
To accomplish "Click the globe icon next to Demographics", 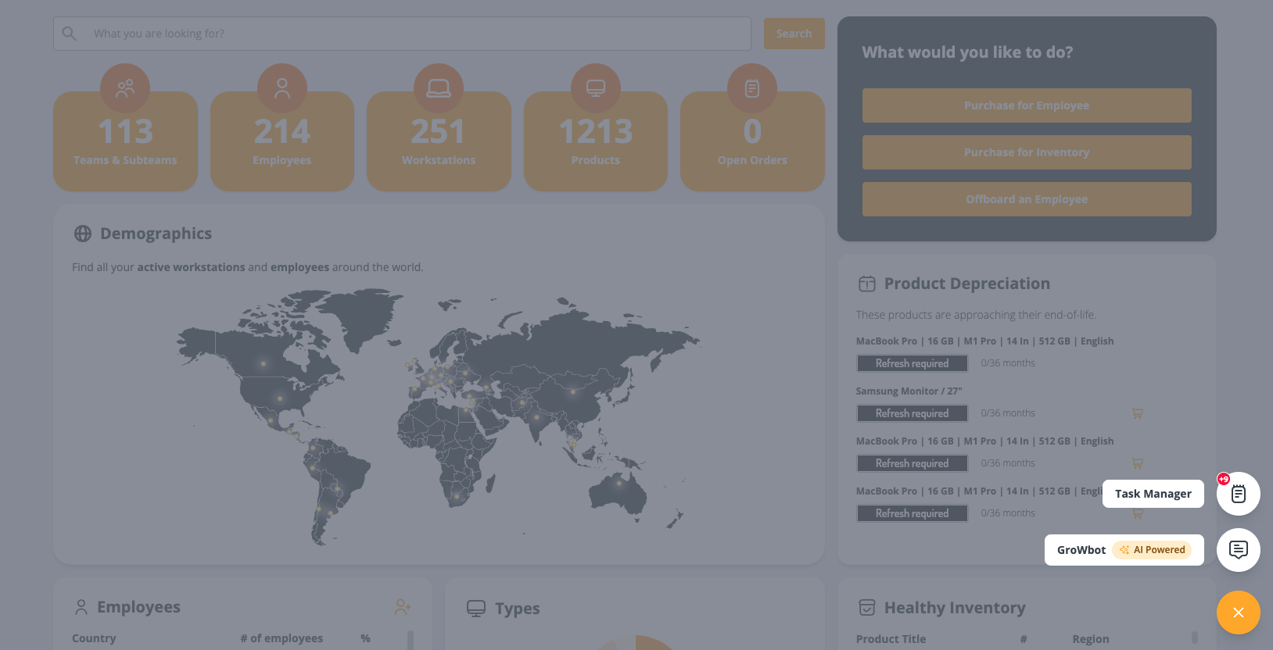I will pyautogui.click(x=81, y=233).
